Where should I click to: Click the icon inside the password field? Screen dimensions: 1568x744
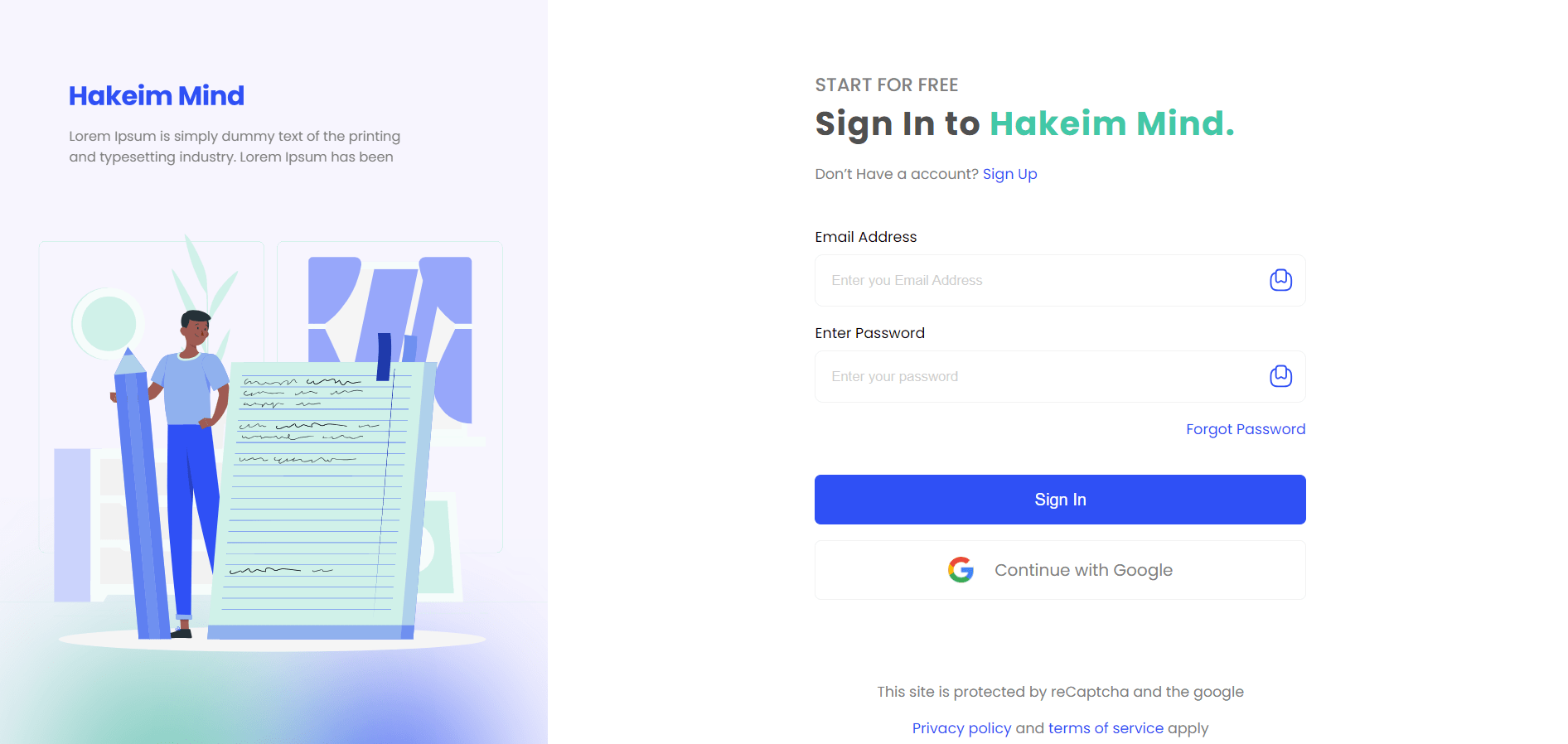point(1280,376)
